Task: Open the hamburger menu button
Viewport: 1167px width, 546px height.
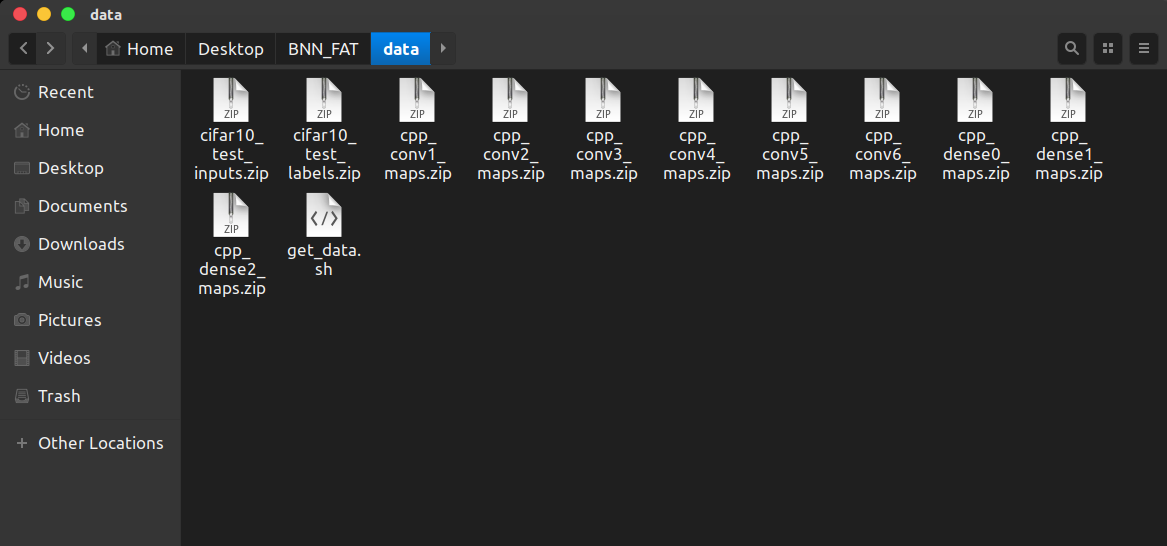Action: pyautogui.click(x=1143, y=48)
